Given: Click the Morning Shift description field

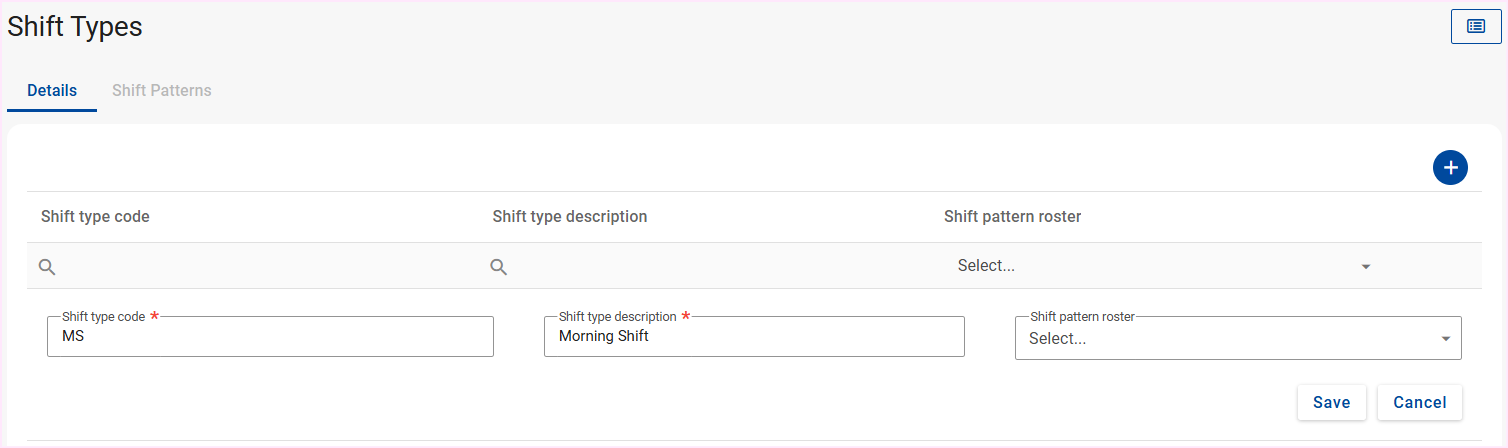Looking at the screenshot, I should click(x=754, y=337).
